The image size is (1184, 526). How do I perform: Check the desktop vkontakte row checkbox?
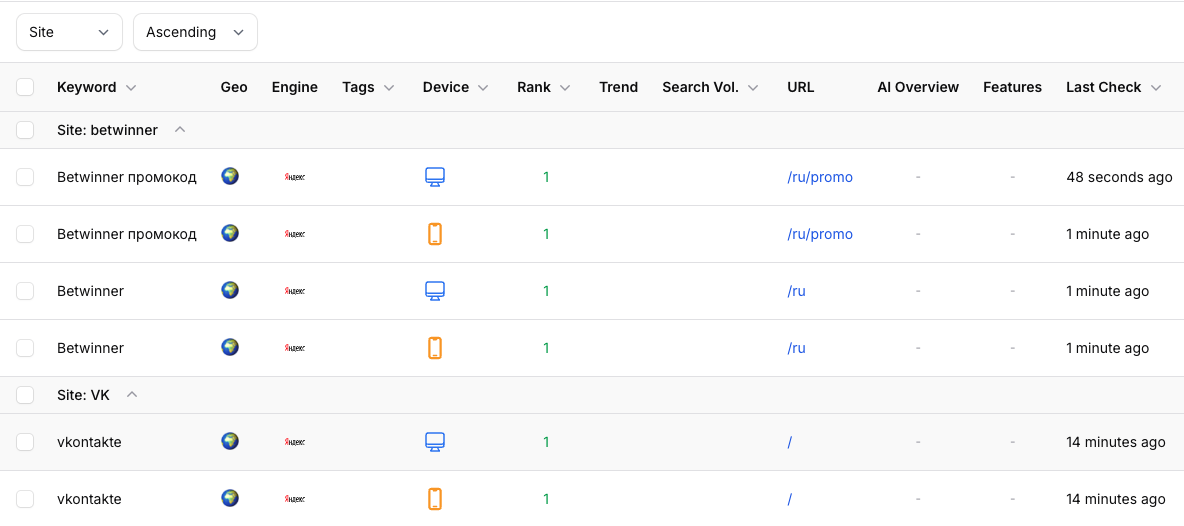(25, 442)
